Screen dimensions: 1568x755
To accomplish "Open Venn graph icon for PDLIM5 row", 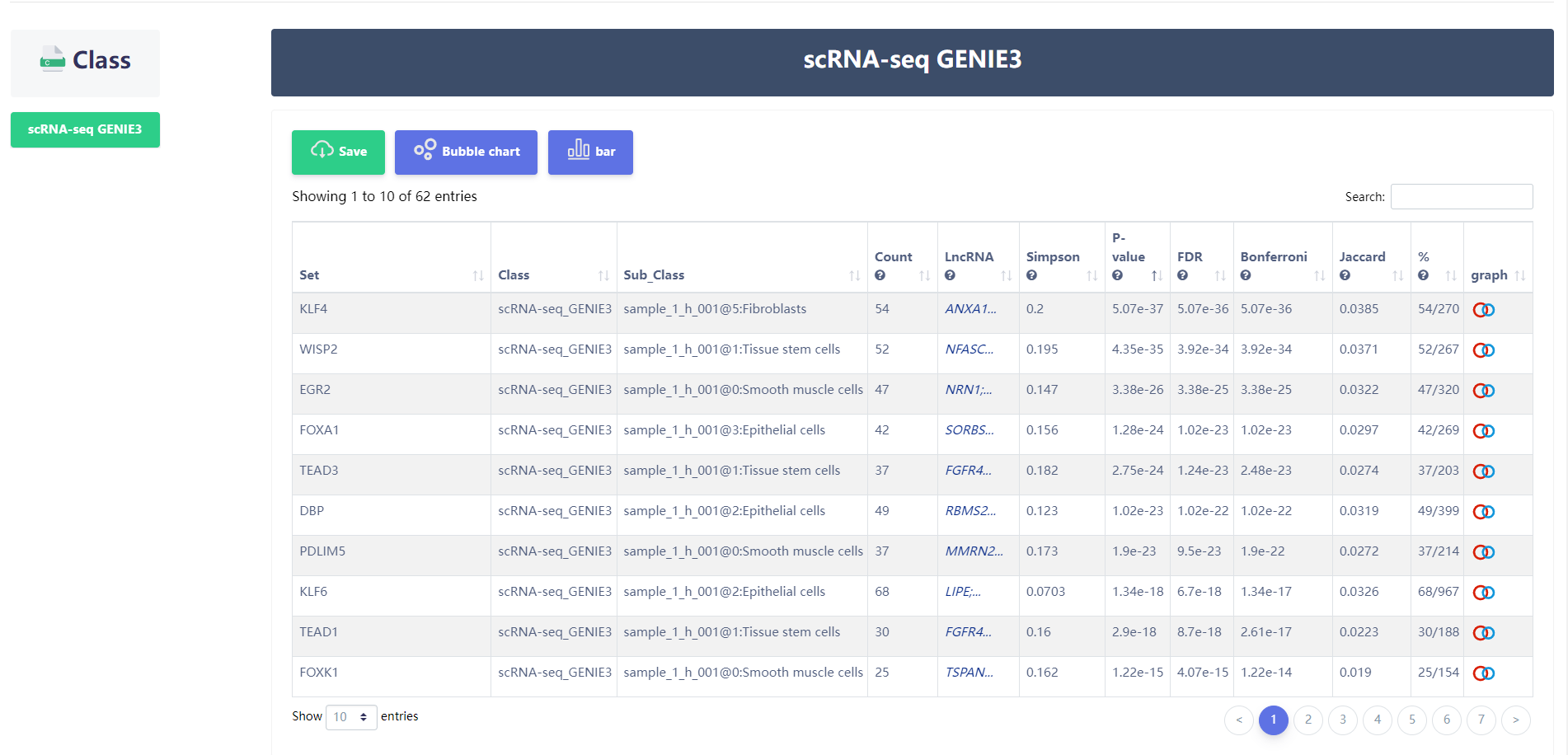I will [x=1484, y=552].
